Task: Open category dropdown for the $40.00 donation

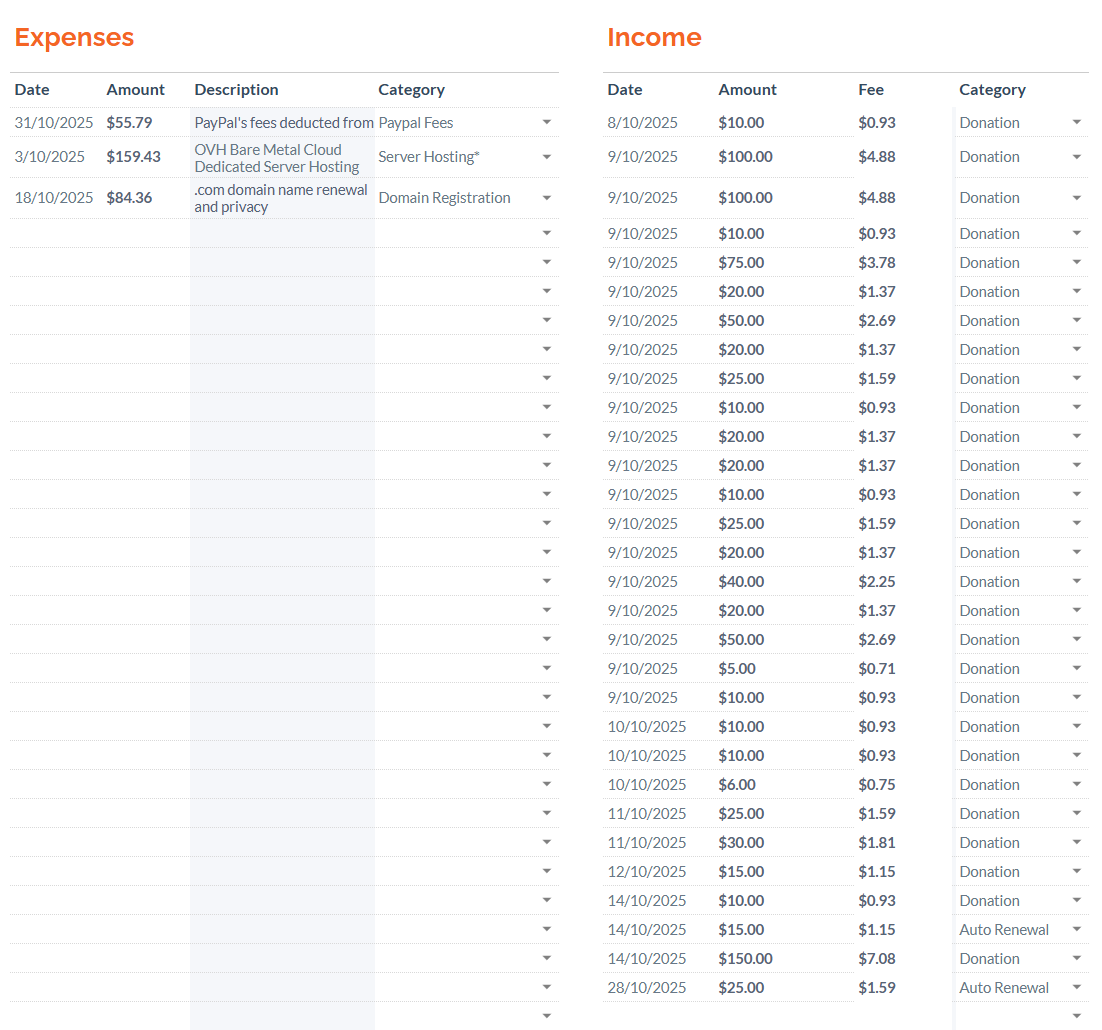Action: [x=1076, y=582]
